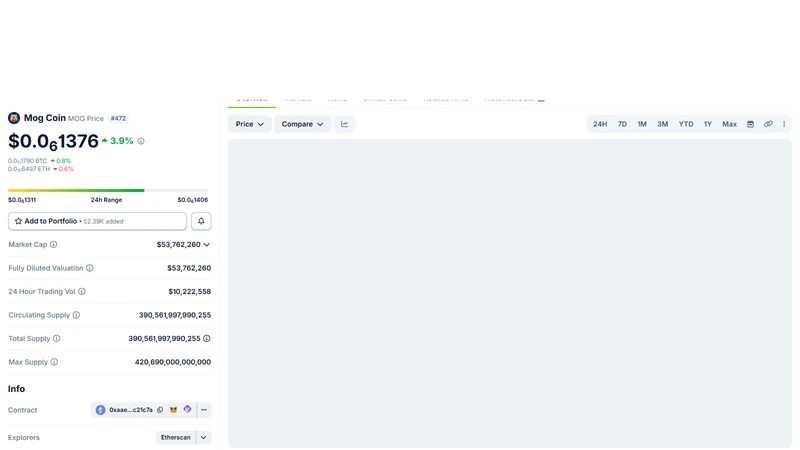Open the Max Supply info icon
The image size is (800, 450).
pyautogui.click(x=54, y=362)
